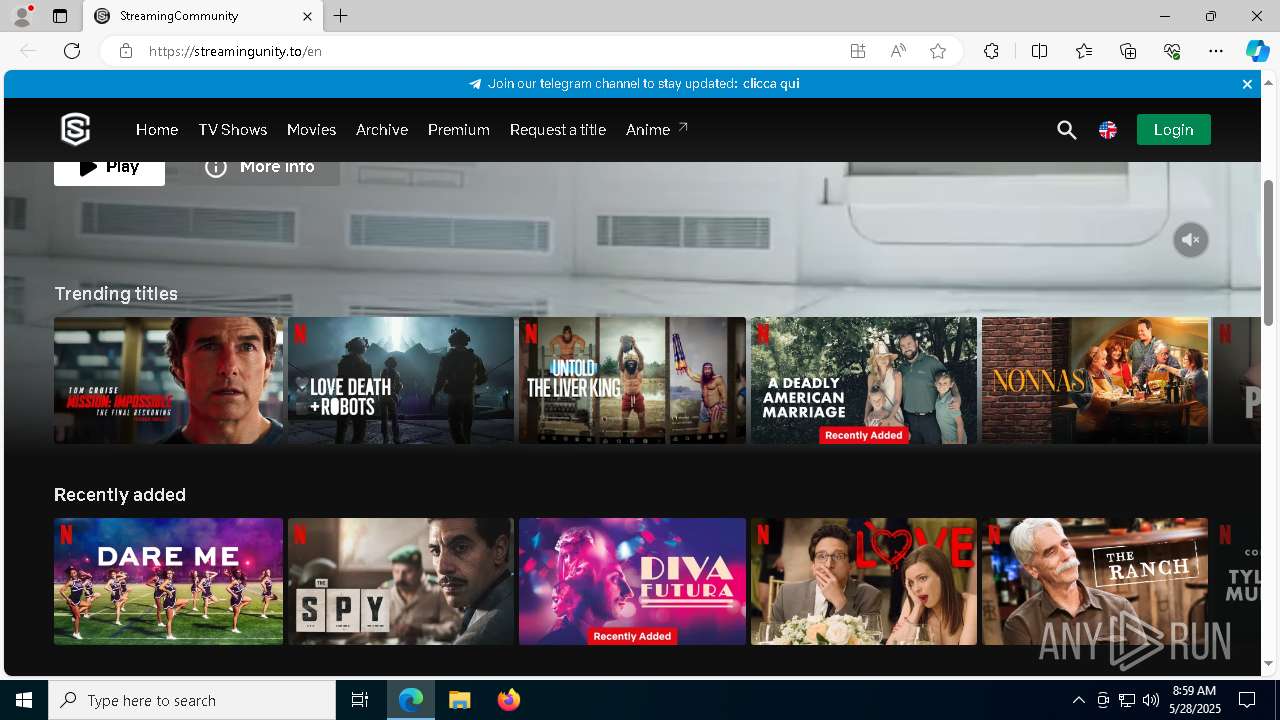Open the UK flag language selector
The image size is (1280, 720).
(1108, 130)
